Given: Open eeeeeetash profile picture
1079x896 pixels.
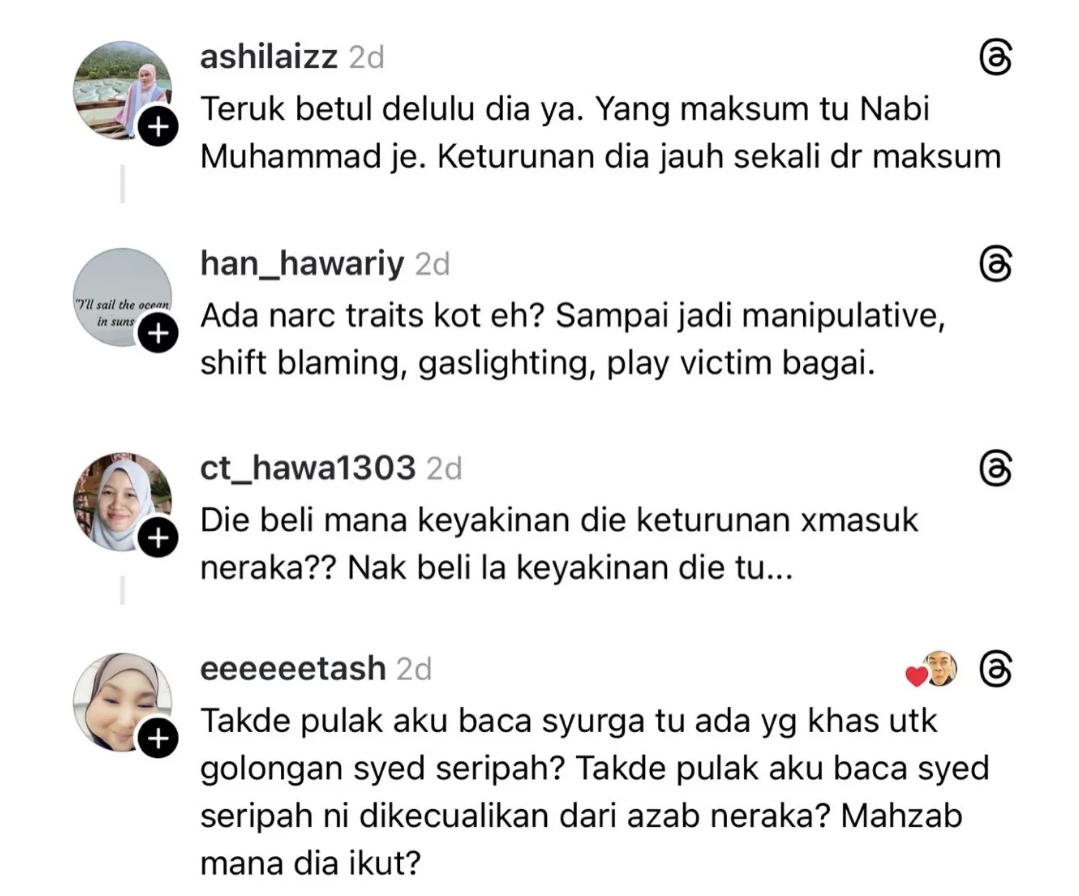Looking at the screenshot, I should pos(122,702).
